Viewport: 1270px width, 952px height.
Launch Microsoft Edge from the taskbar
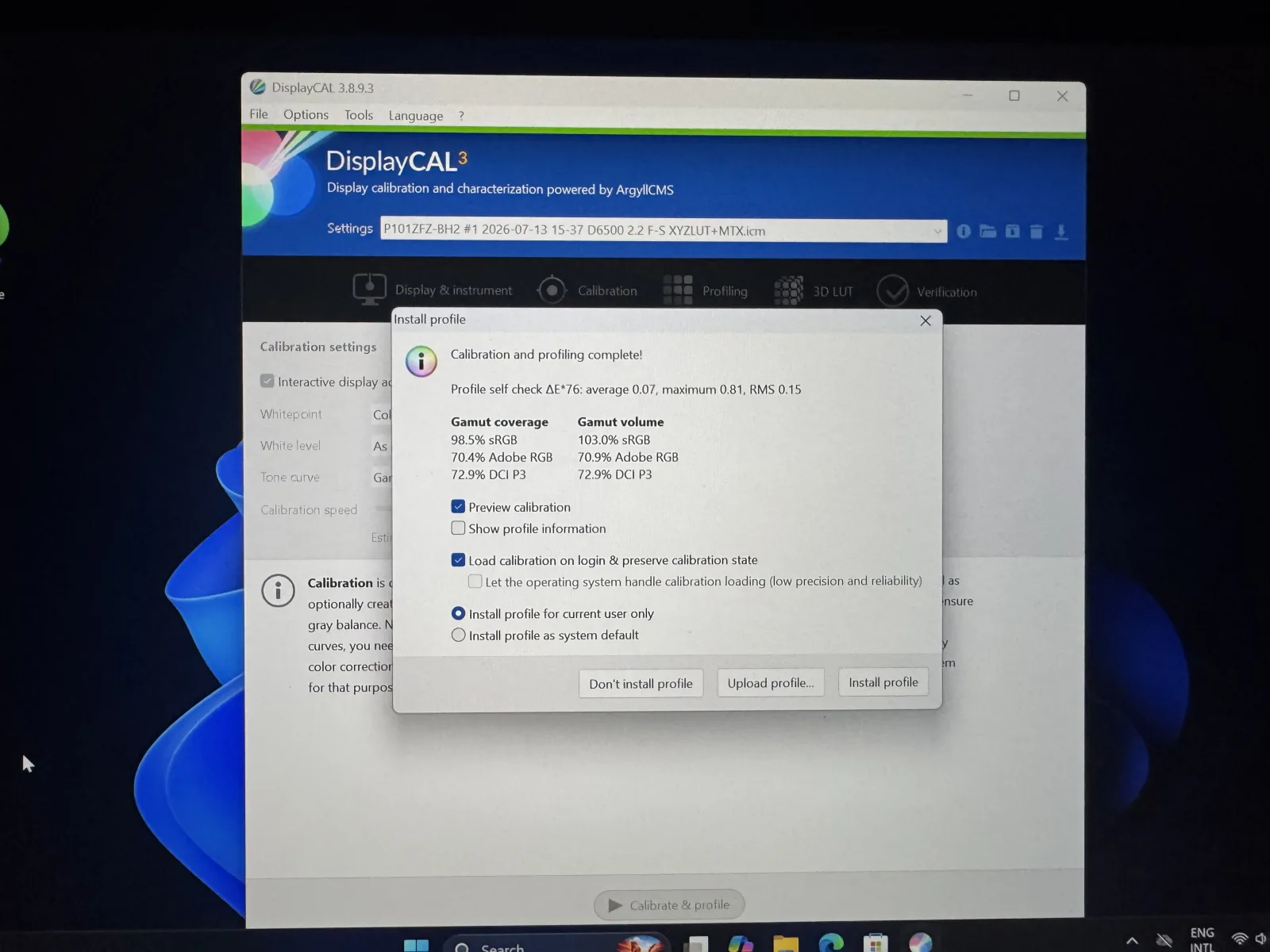click(x=831, y=943)
